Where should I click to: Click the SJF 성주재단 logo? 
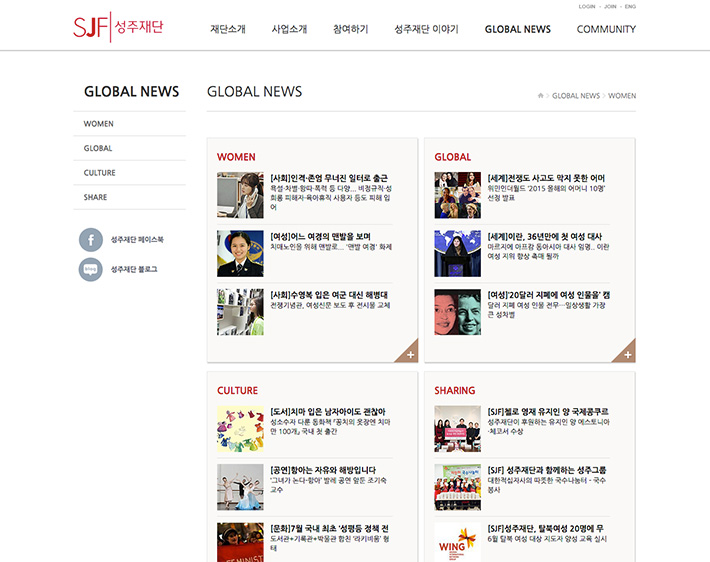pyautogui.click(x=118, y=27)
